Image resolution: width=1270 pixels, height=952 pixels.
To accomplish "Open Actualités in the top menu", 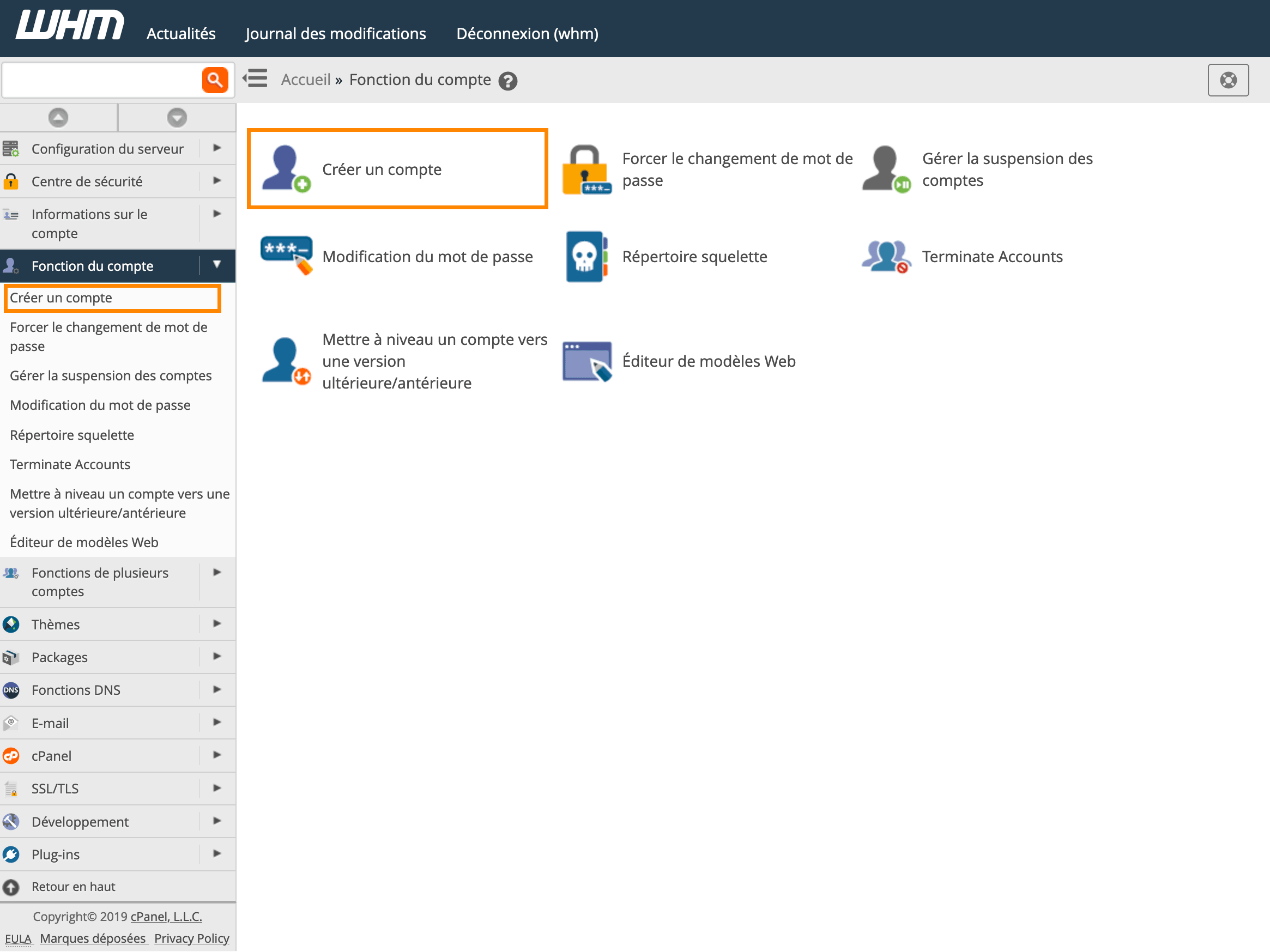I will 181,33.
